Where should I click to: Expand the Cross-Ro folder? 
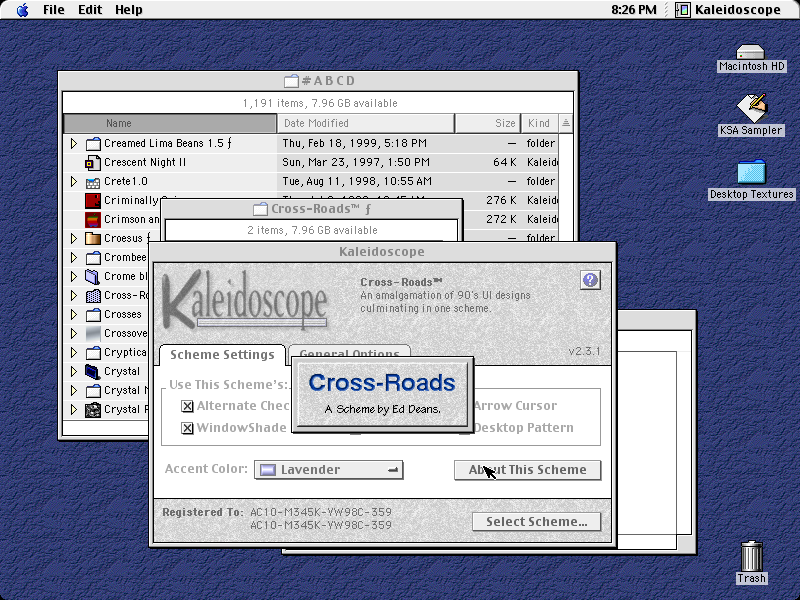74,295
